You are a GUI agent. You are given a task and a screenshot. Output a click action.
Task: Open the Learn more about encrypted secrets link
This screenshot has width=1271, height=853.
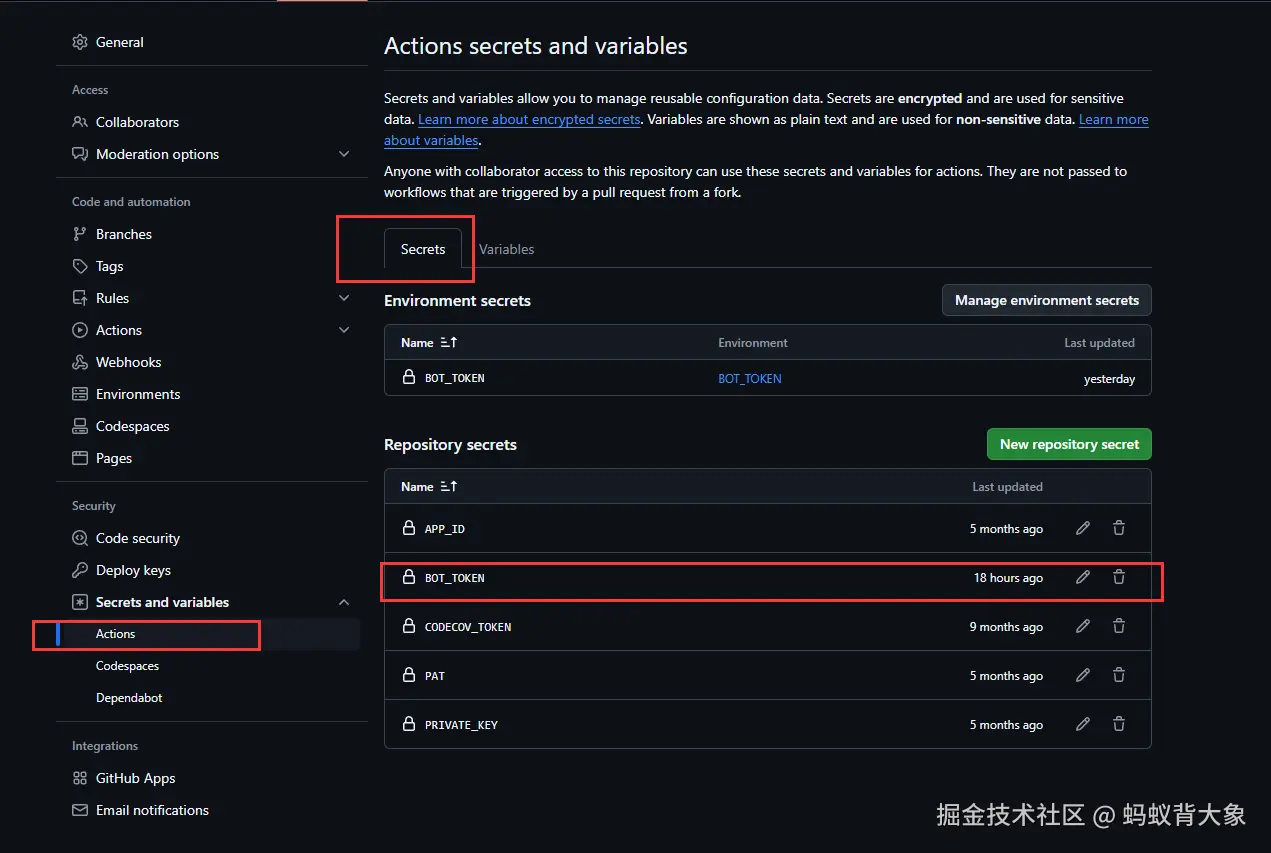tap(529, 120)
